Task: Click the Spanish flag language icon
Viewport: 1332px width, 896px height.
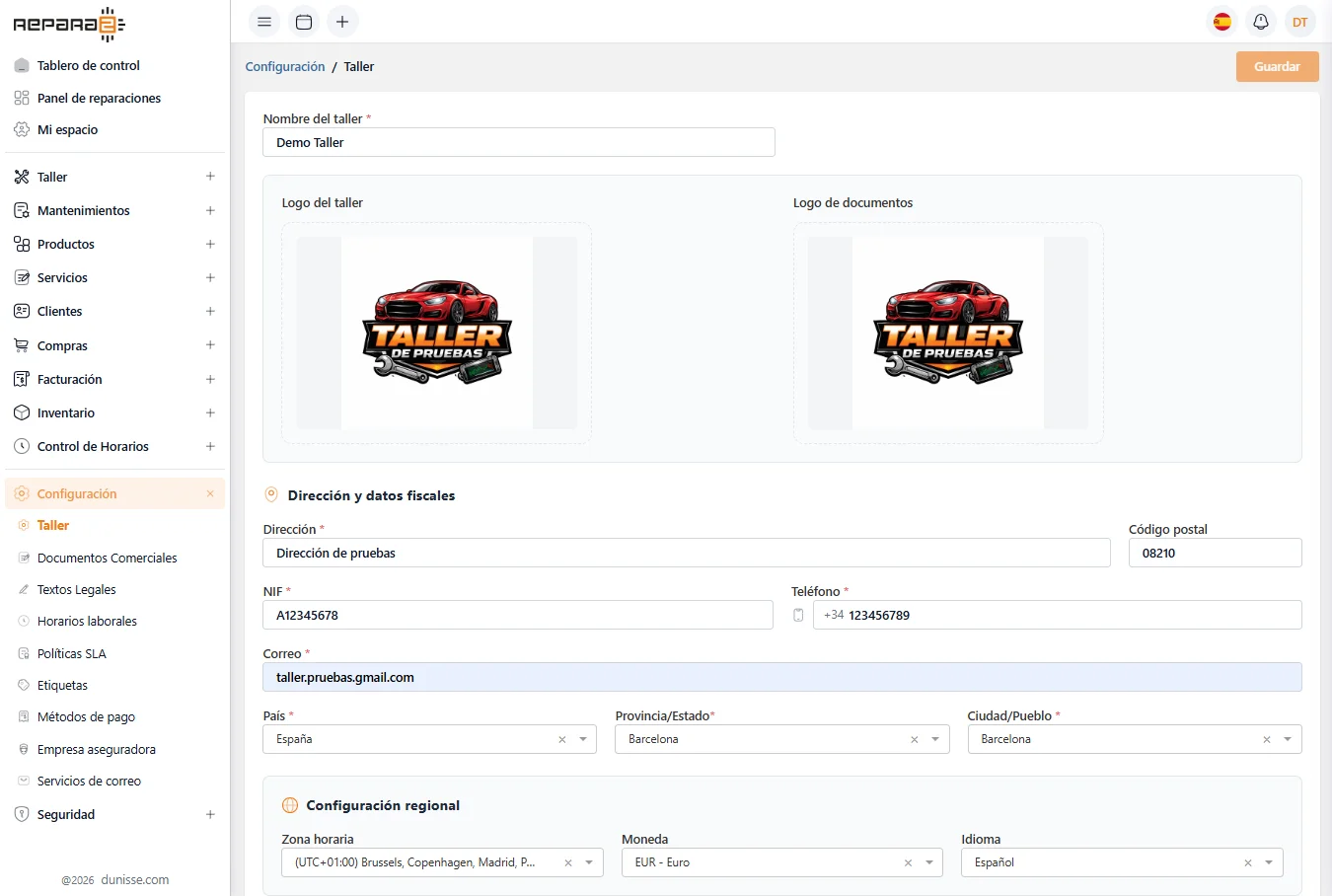Action: 1222,22
